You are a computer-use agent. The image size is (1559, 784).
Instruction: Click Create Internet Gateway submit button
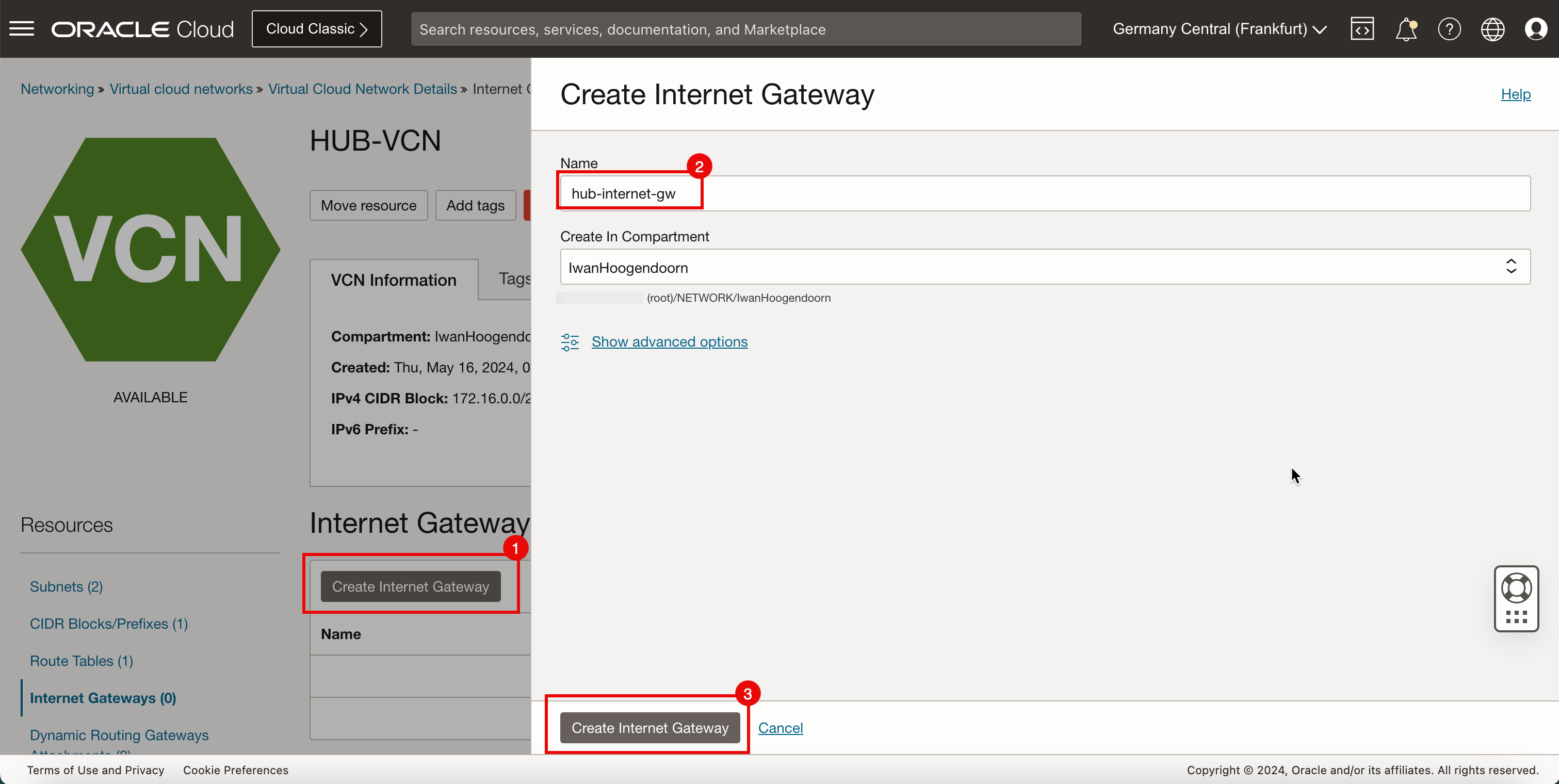click(x=650, y=727)
